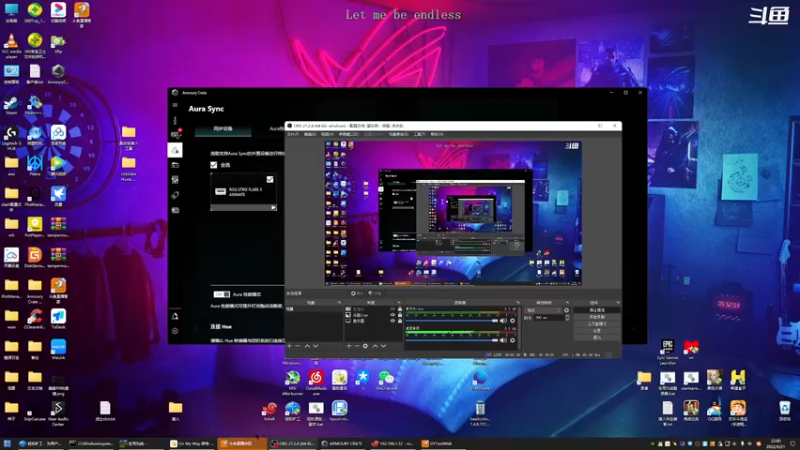The height and width of the screenshot is (450, 800).
Task: Uncheck the select-all devices checkbox in Aura Sync
Action: [x=214, y=165]
